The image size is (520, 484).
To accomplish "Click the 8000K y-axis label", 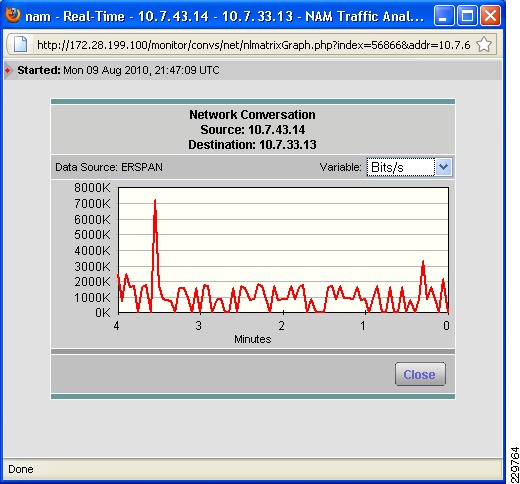I will point(92,188).
